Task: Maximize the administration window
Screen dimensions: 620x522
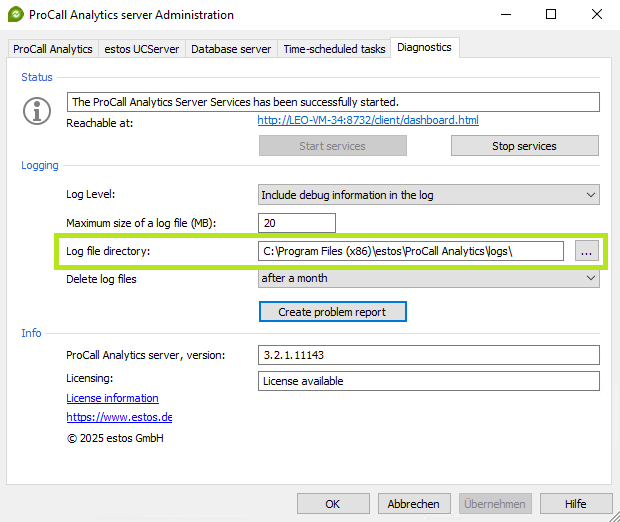Action: tap(551, 15)
